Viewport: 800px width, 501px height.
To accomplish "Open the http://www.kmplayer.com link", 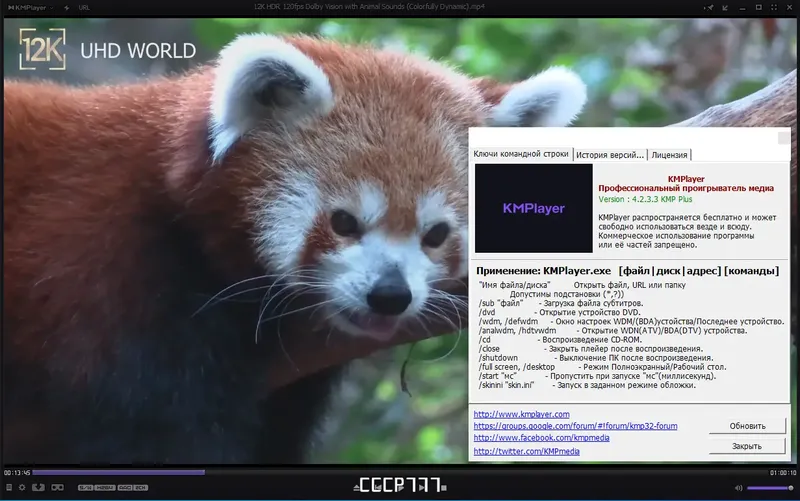I will coord(521,414).
